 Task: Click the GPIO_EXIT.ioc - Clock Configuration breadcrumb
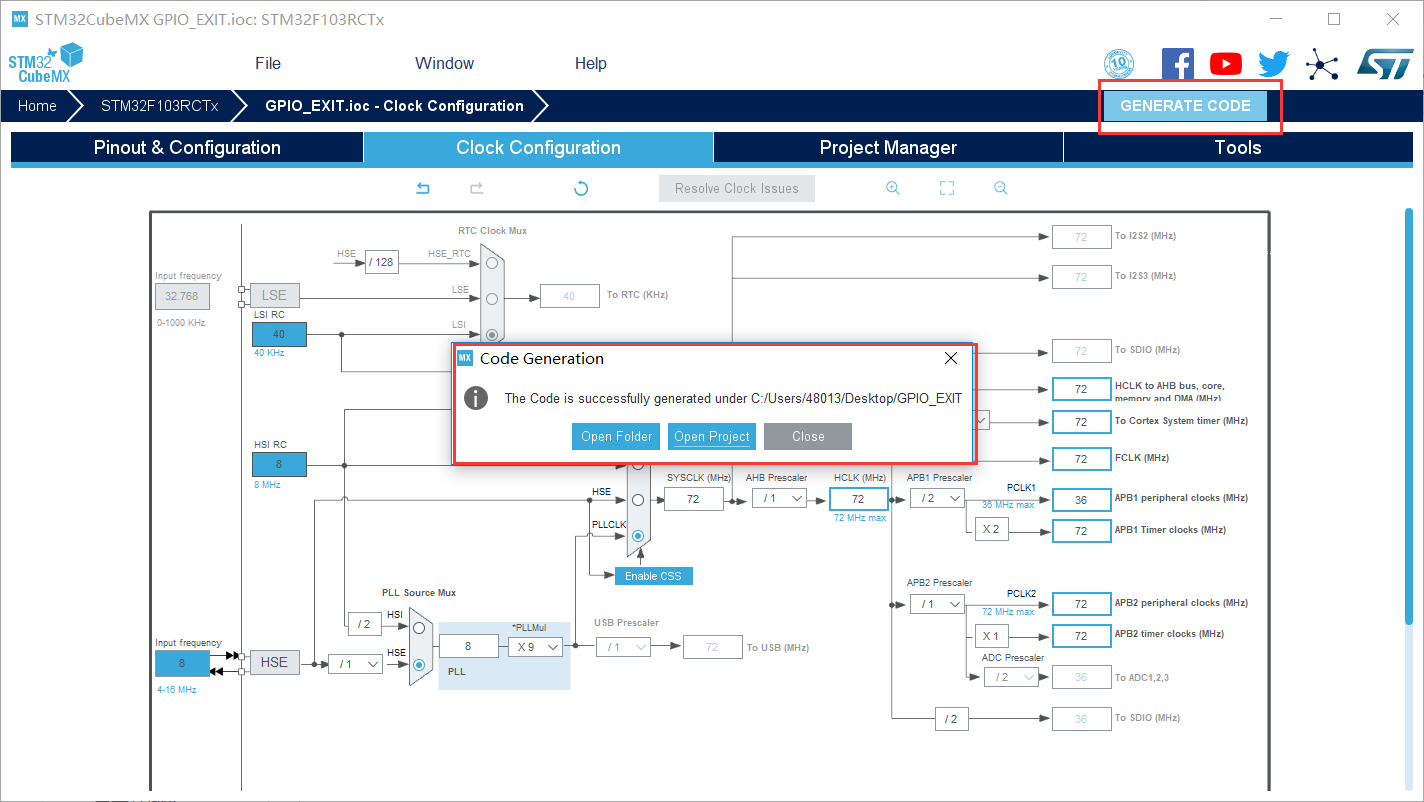coord(394,106)
